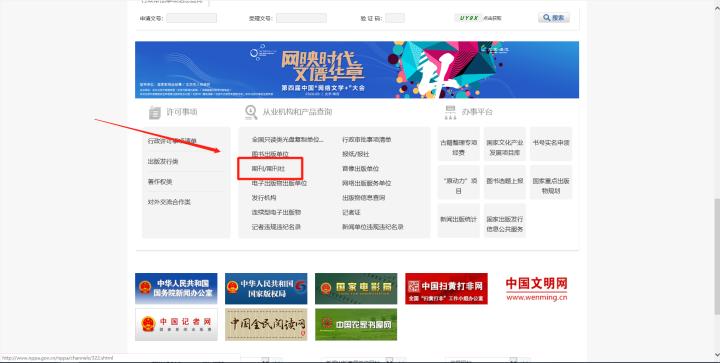Click the page vertical scrollbar thumb

(x=716, y=256)
